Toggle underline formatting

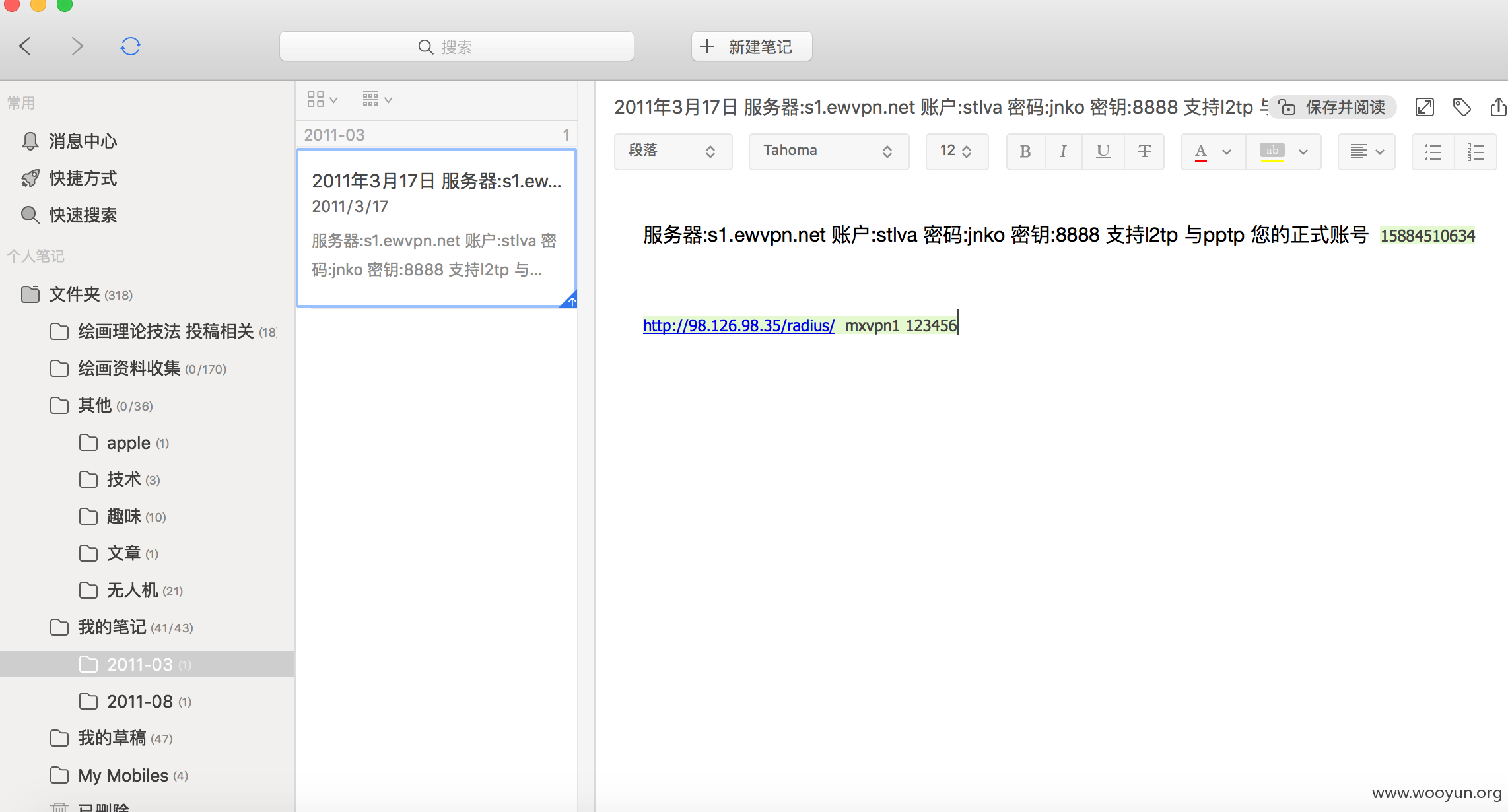click(1103, 152)
